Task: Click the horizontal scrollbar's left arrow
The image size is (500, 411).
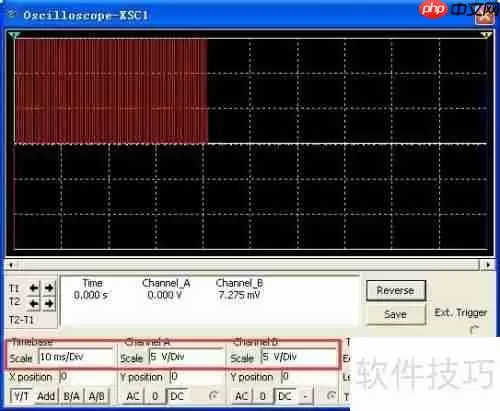Action: click(x=11, y=265)
